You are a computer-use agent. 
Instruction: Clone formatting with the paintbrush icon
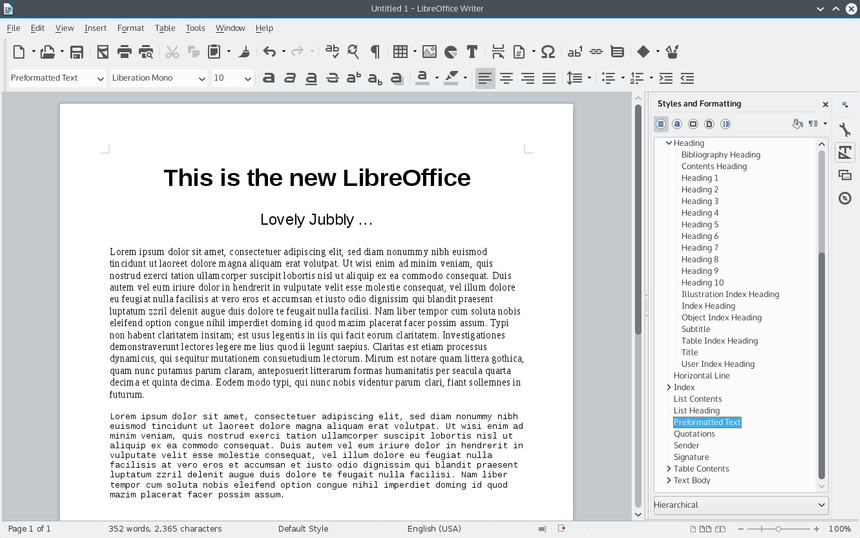pyautogui.click(x=244, y=52)
